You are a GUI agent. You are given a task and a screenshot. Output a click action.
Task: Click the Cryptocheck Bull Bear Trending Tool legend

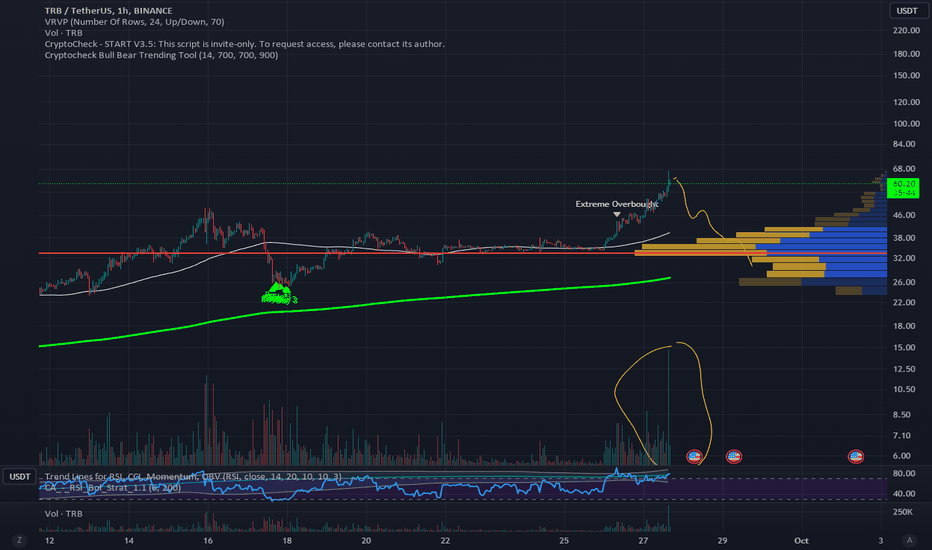click(161, 55)
